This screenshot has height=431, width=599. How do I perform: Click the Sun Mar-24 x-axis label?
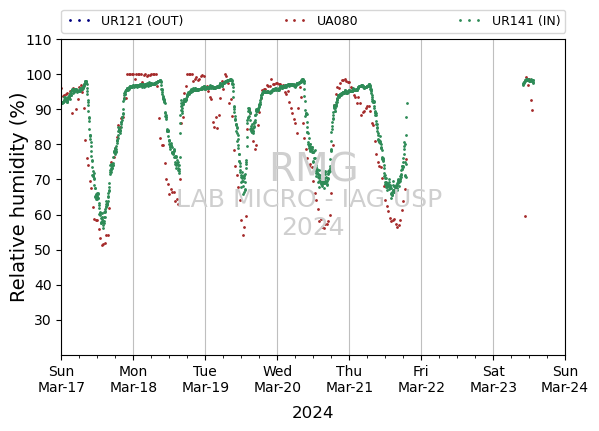tap(565, 379)
